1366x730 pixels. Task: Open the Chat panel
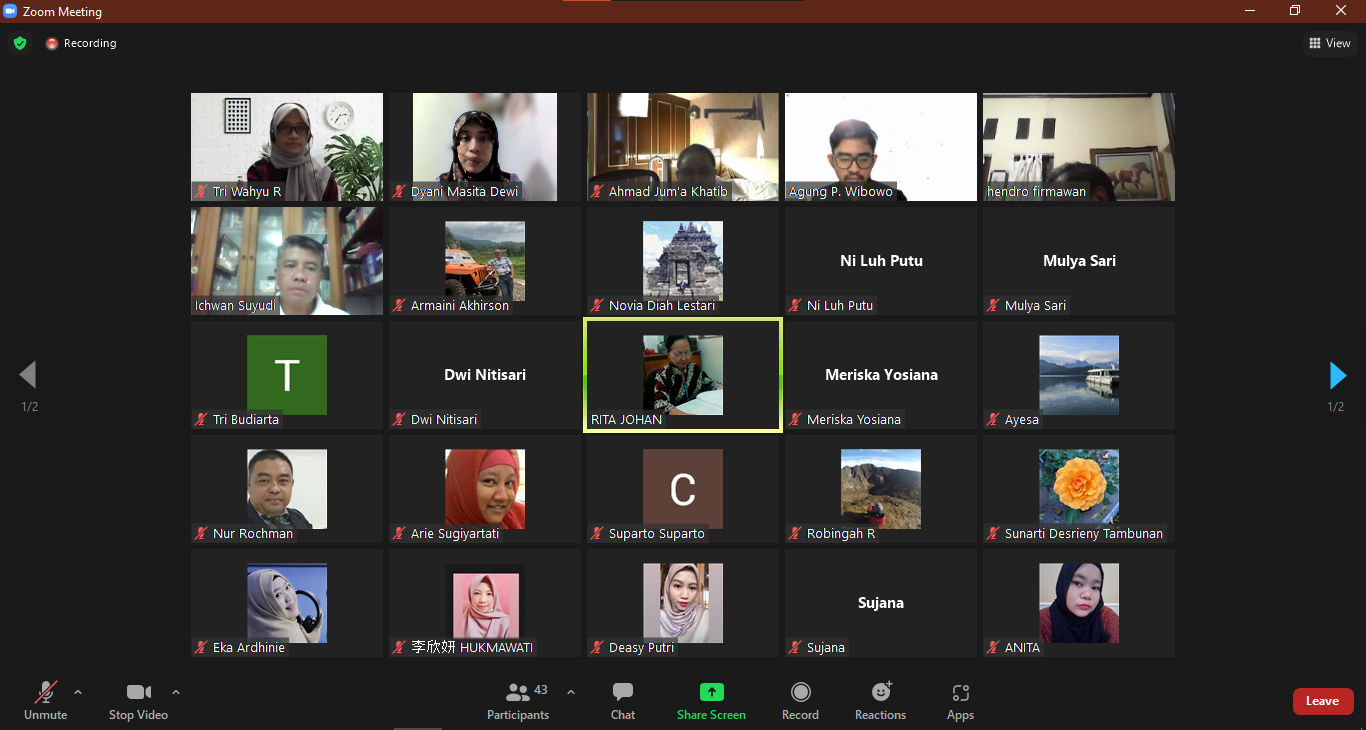pos(623,701)
